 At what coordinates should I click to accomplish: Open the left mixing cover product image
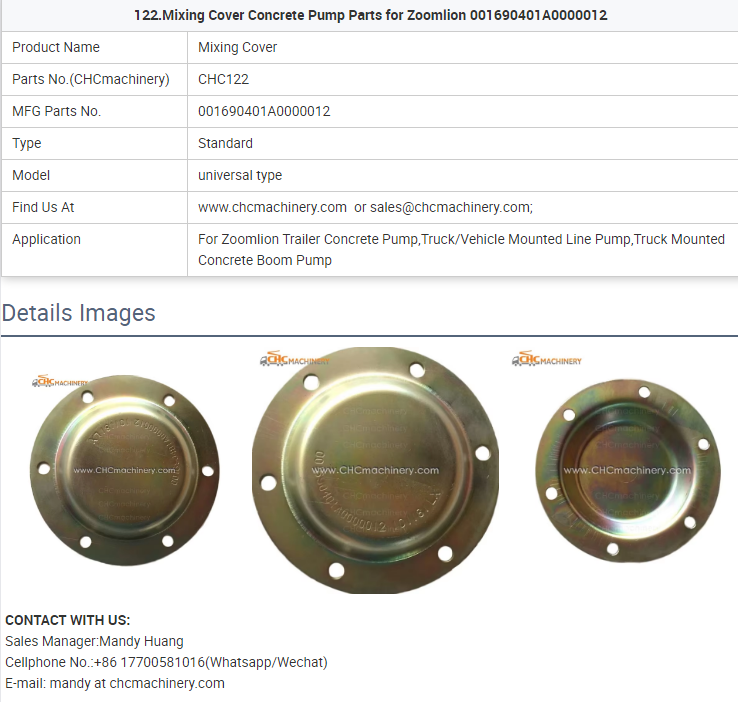(124, 471)
